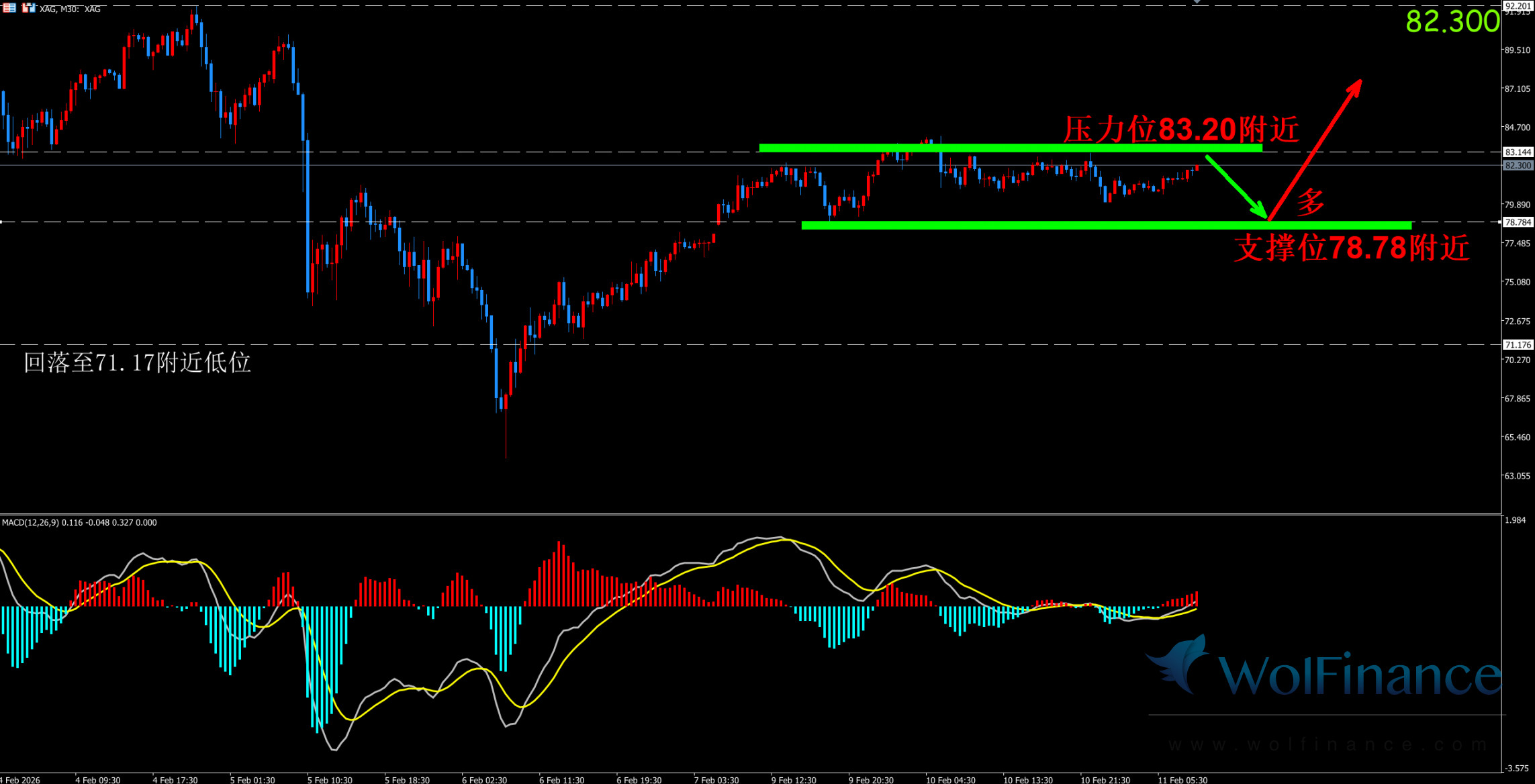Click the 78.784 price label on axis

[x=1518, y=222]
